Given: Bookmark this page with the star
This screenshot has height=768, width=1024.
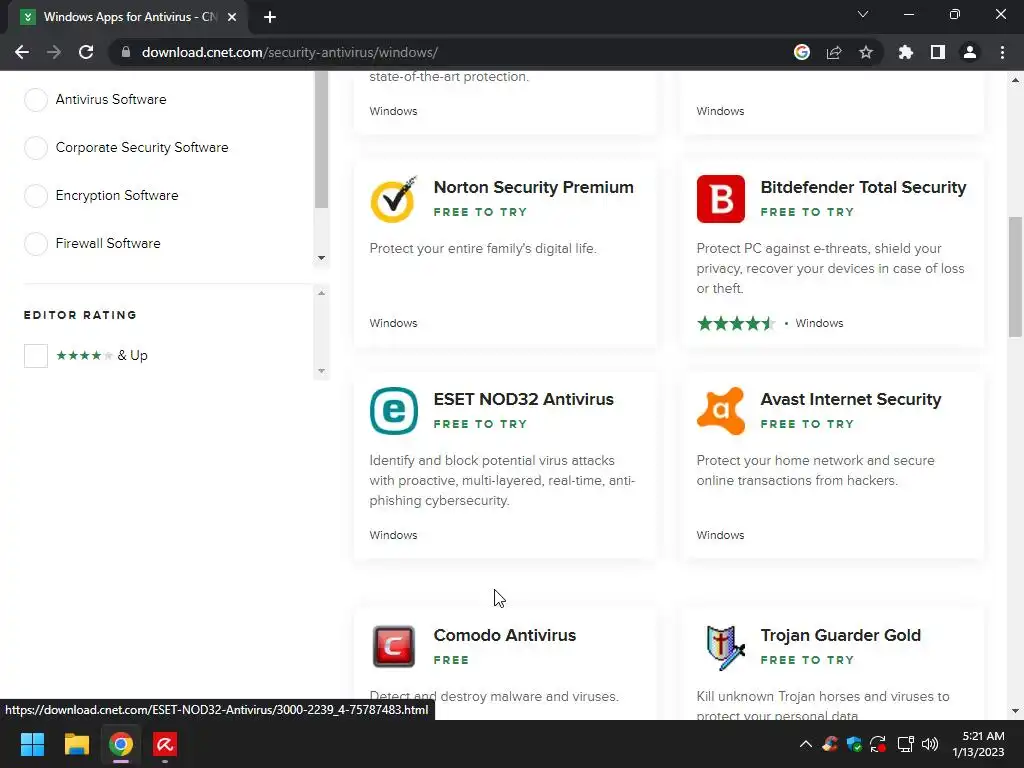Looking at the screenshot, I should click(x=866, y=52).
